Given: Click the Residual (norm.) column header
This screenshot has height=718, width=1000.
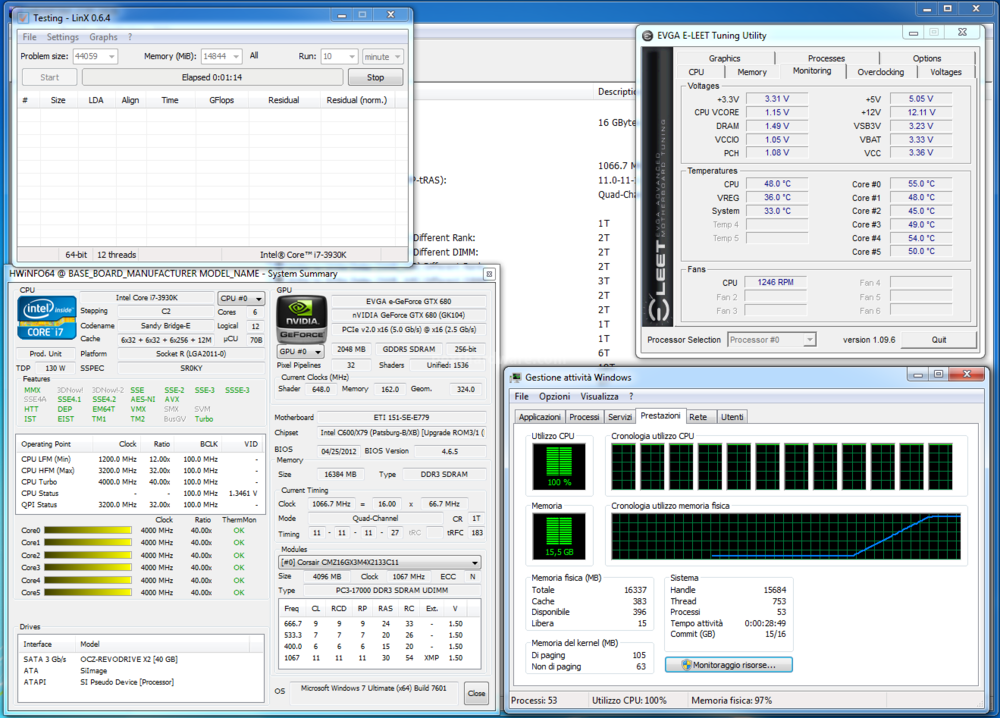Looking at the screenshot, I should pyautogui.click(x=357, y=100).
